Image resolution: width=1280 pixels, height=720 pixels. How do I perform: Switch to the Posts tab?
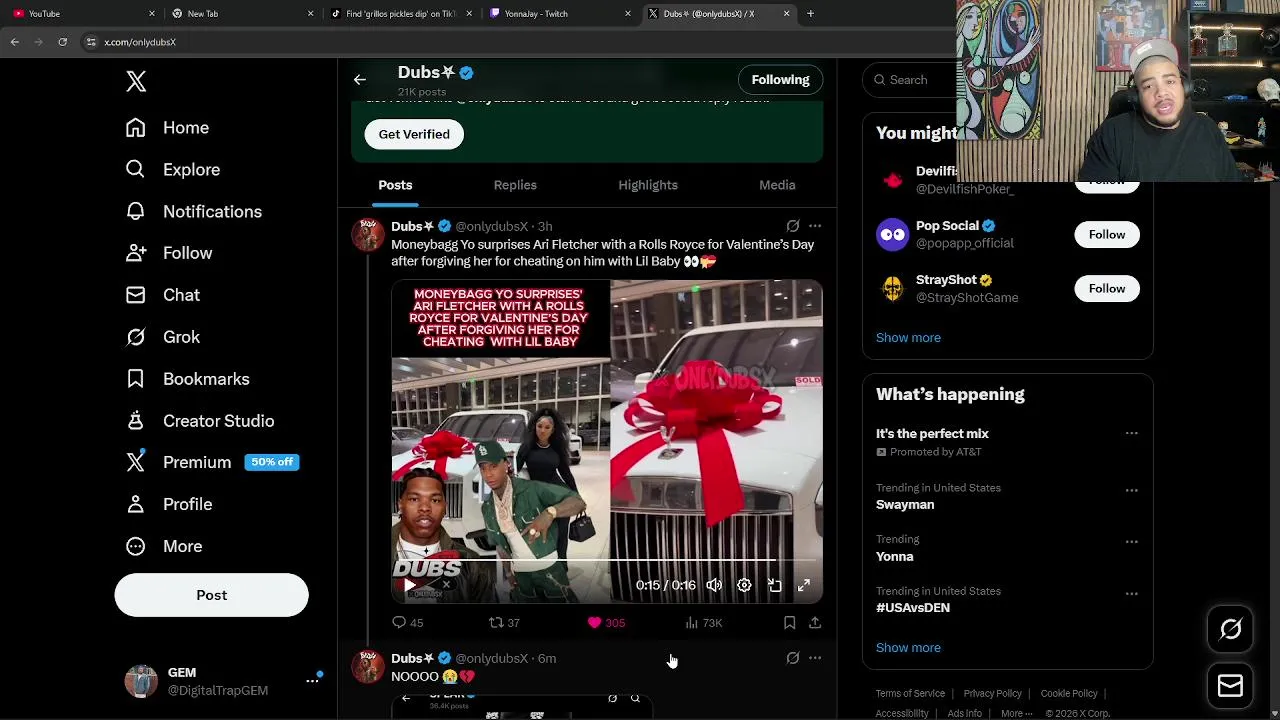click(395, 185)
